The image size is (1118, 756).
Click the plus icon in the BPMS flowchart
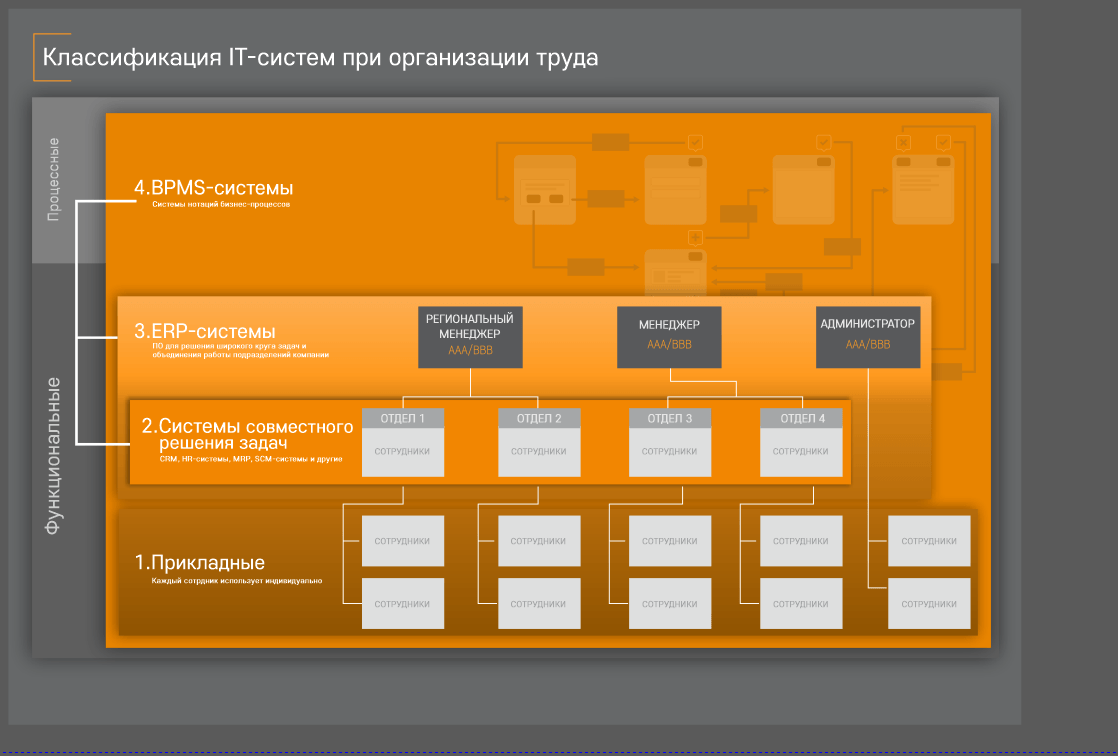coord(695,237)
